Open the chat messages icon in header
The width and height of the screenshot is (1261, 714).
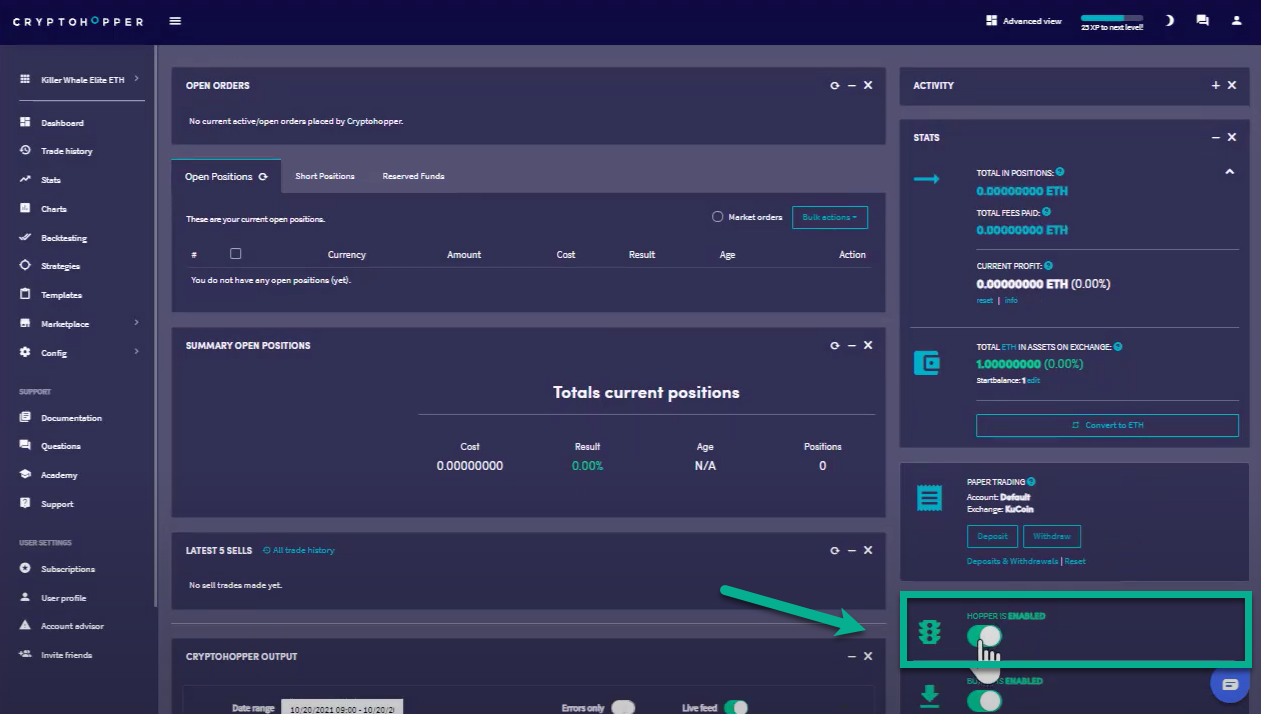[x=1203, y=21]
